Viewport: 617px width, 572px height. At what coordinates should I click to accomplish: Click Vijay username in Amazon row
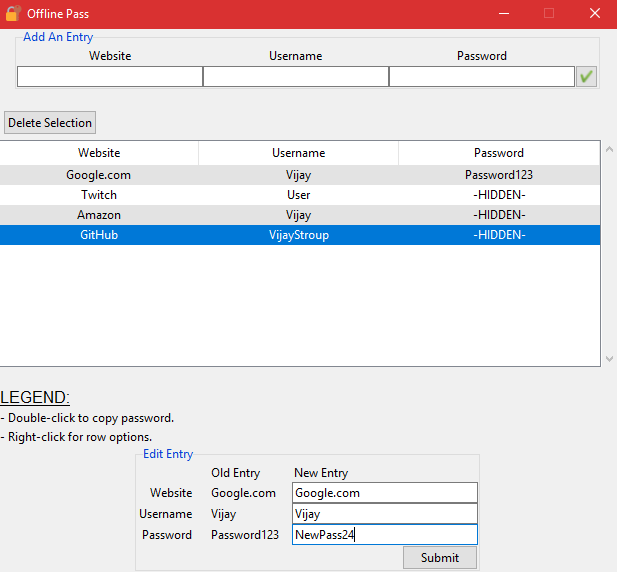[299, 215]
